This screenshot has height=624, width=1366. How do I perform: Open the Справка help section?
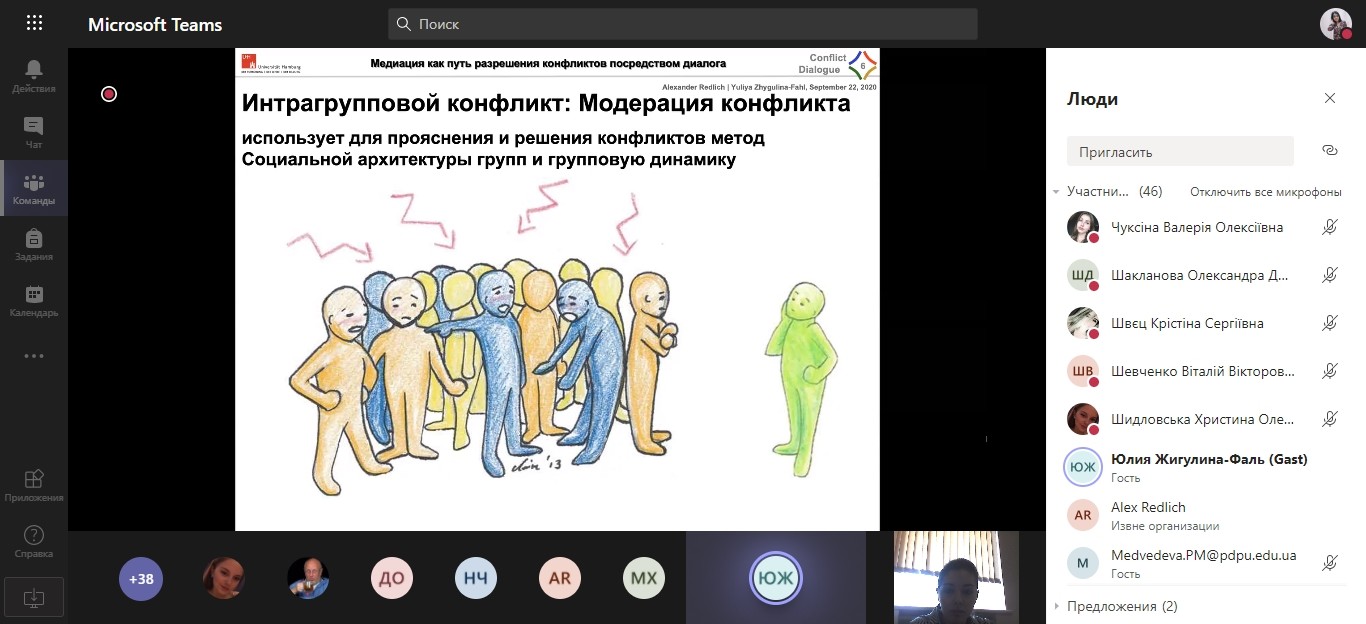point(34,541)
